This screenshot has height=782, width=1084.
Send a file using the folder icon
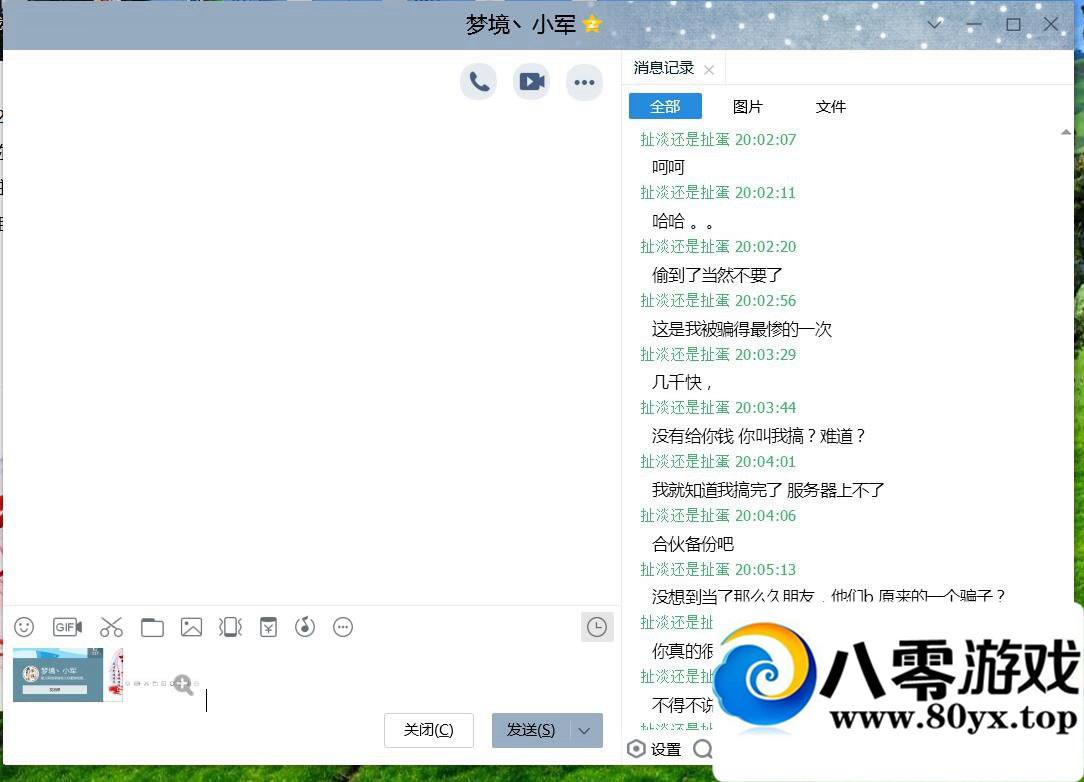[152, 627]
